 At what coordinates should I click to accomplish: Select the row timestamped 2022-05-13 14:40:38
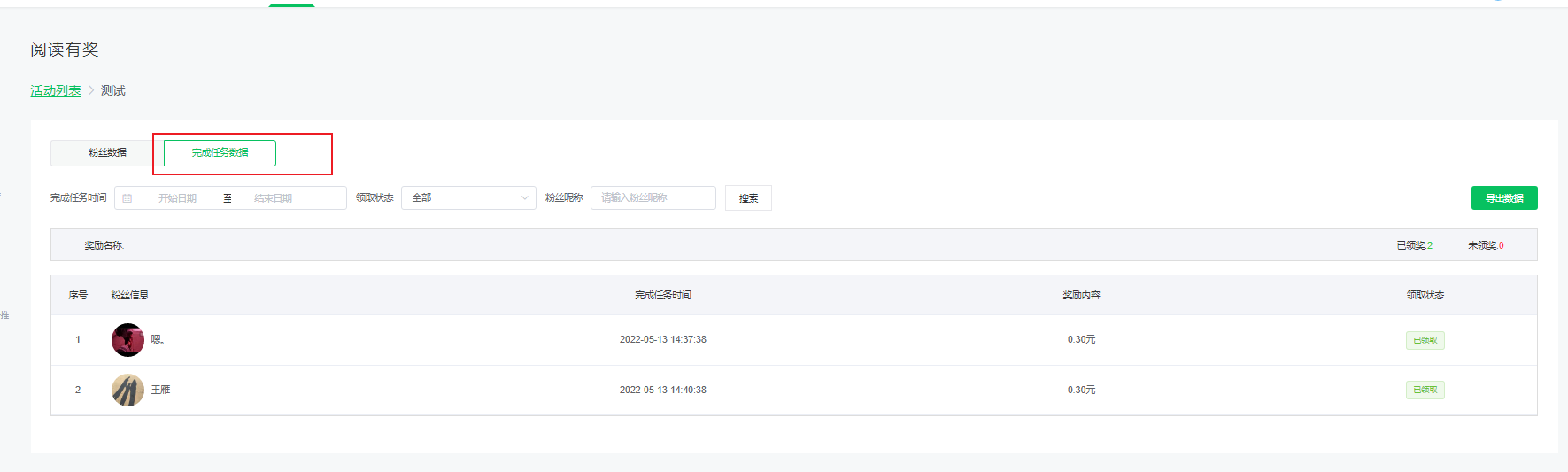tap(662, 390)
